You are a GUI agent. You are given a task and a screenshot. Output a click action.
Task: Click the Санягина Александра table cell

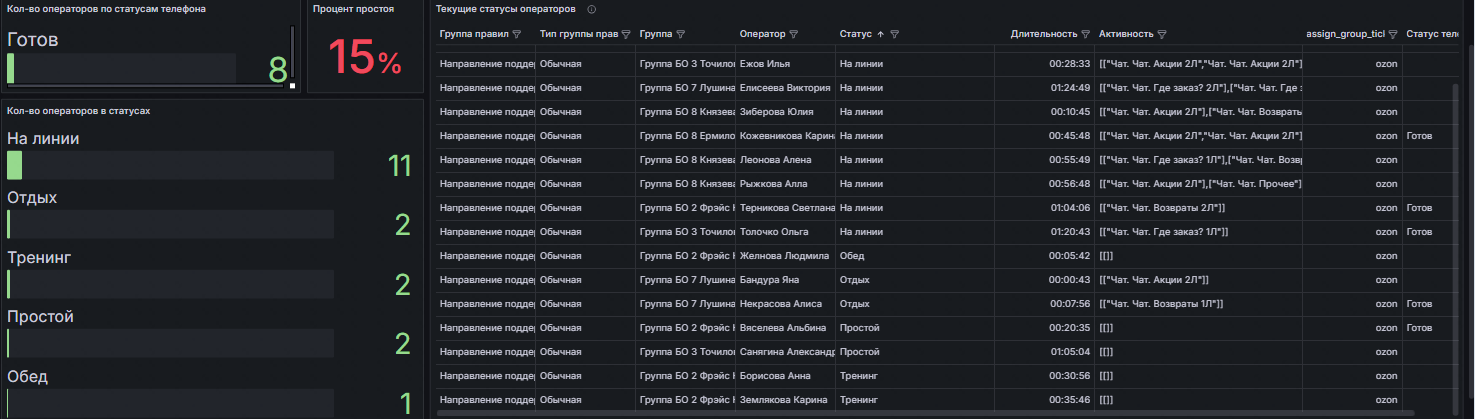[786, 352]
